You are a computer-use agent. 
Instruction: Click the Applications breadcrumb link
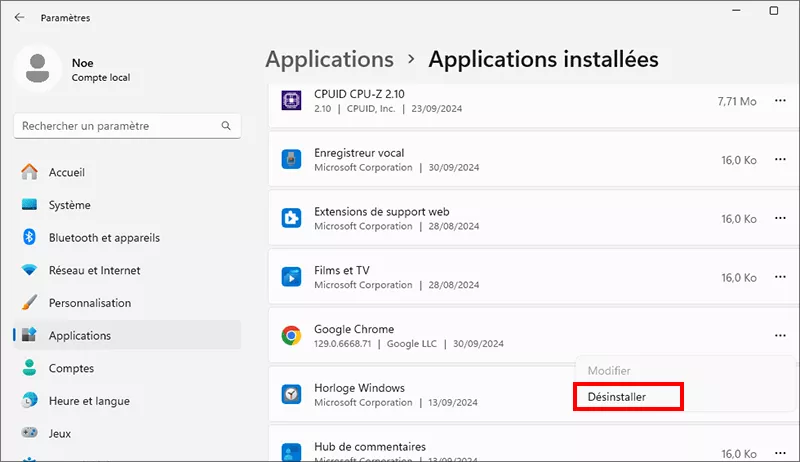point(330,60)
